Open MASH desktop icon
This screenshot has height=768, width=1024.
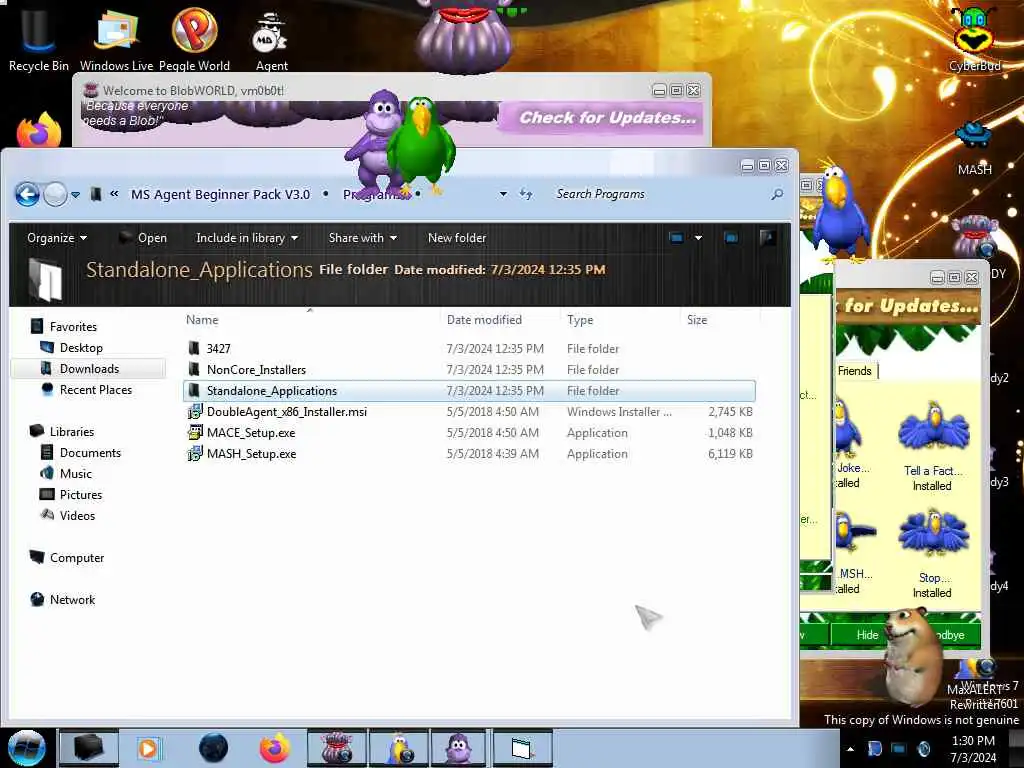[974, 149]
